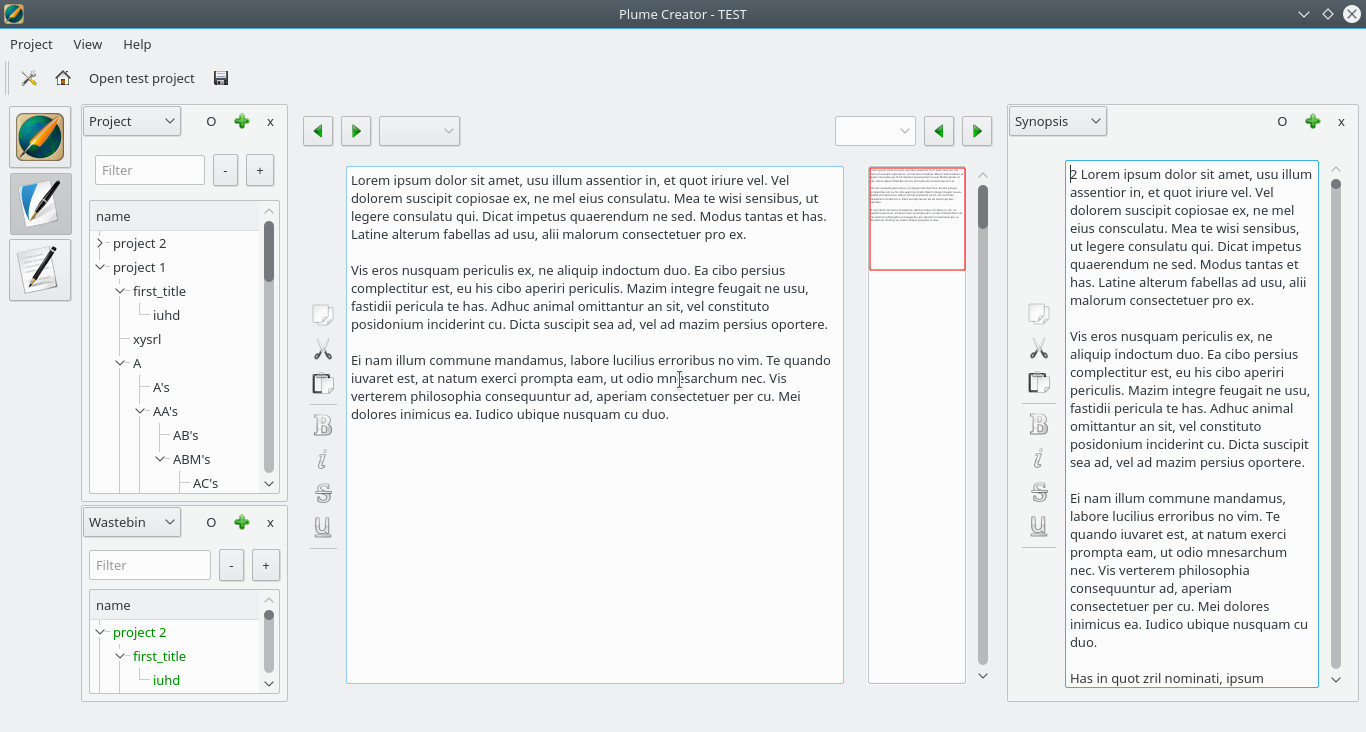The height and width of the screenshot is (732, 1366).
Task: Toggle italic in the Synopsis editor
Action: point(1039,458)
